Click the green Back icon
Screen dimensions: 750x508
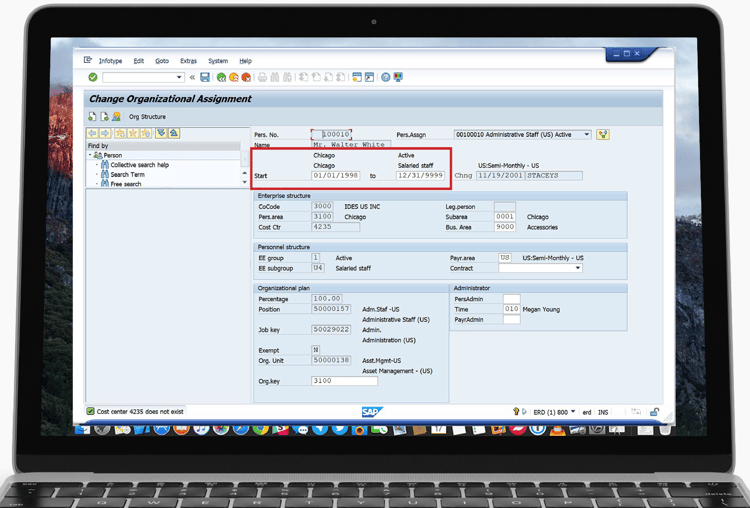pyautogui.click(x=221, y=77)
